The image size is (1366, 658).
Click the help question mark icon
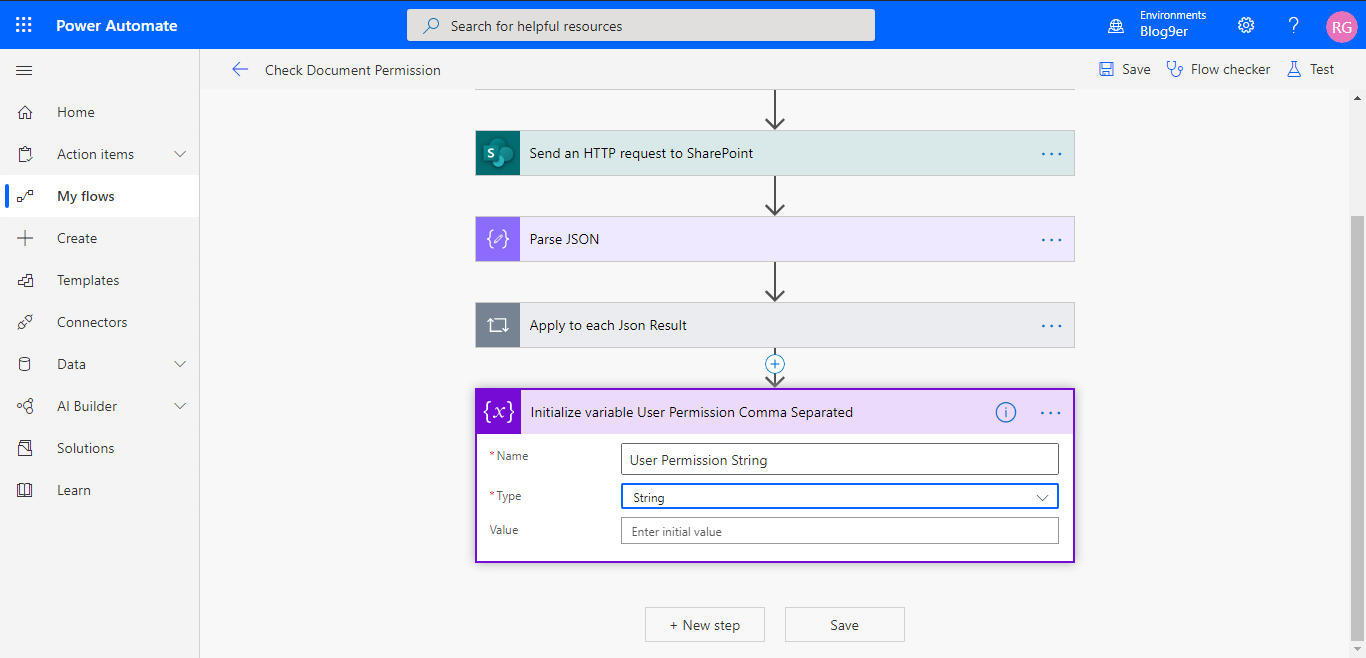point(1293,25)
